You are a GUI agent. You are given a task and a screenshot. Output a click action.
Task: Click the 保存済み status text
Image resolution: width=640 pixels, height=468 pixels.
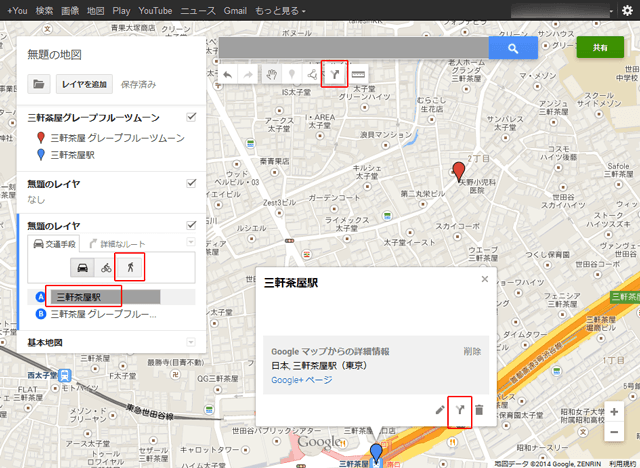(139, 84)
